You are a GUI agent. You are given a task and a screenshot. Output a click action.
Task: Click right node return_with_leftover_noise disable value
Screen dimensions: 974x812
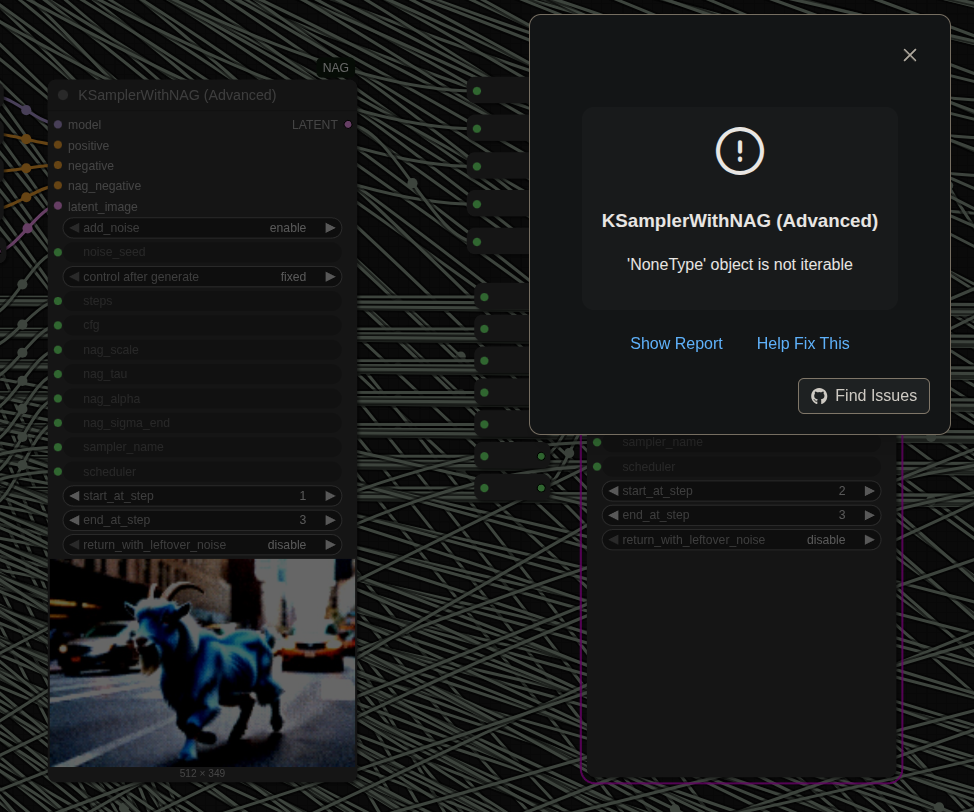coord(826,540)
